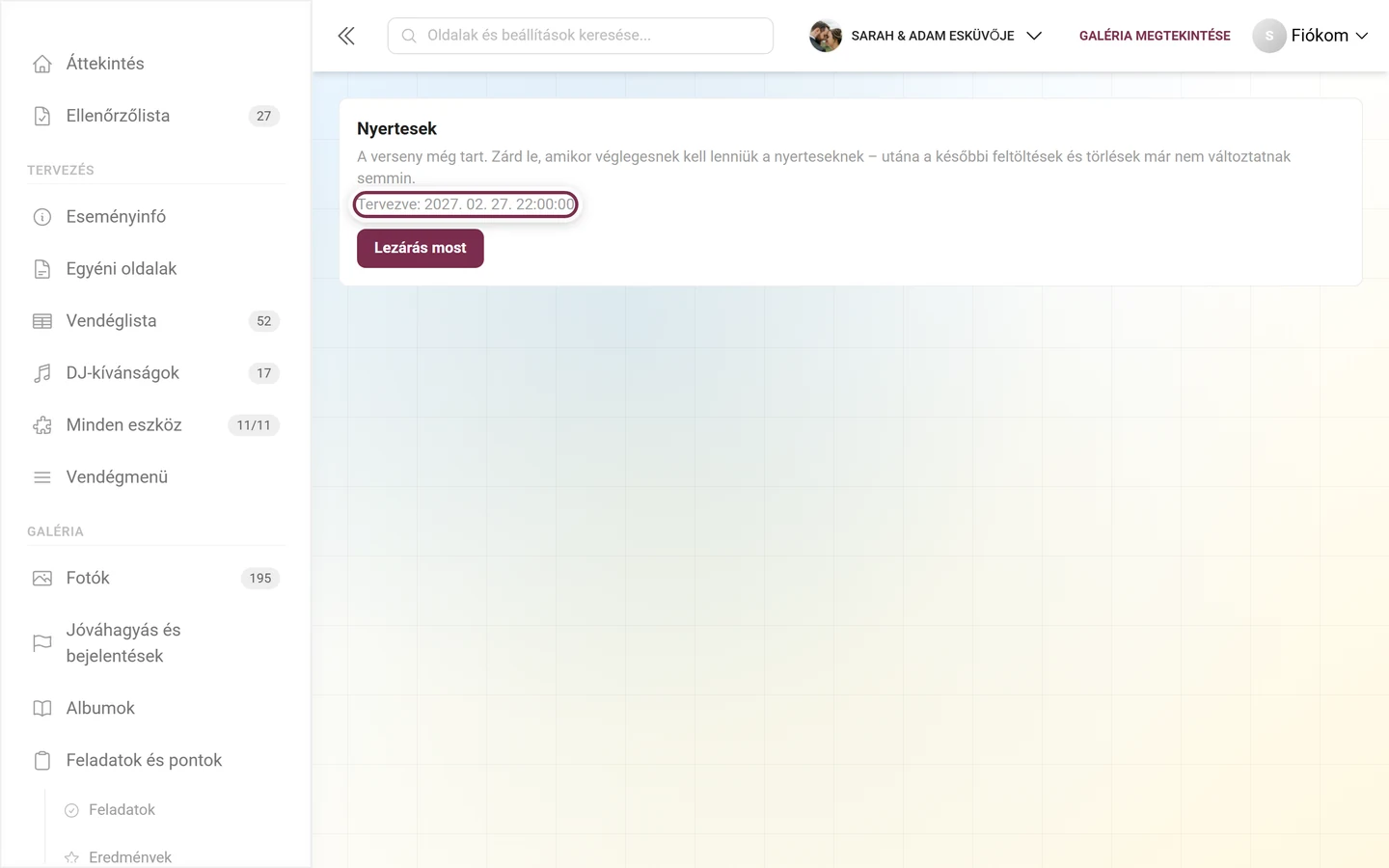Viewport: 1389px width, 868px height.
Task: Click the couple's event avatar photo
Action: [826, 36]
